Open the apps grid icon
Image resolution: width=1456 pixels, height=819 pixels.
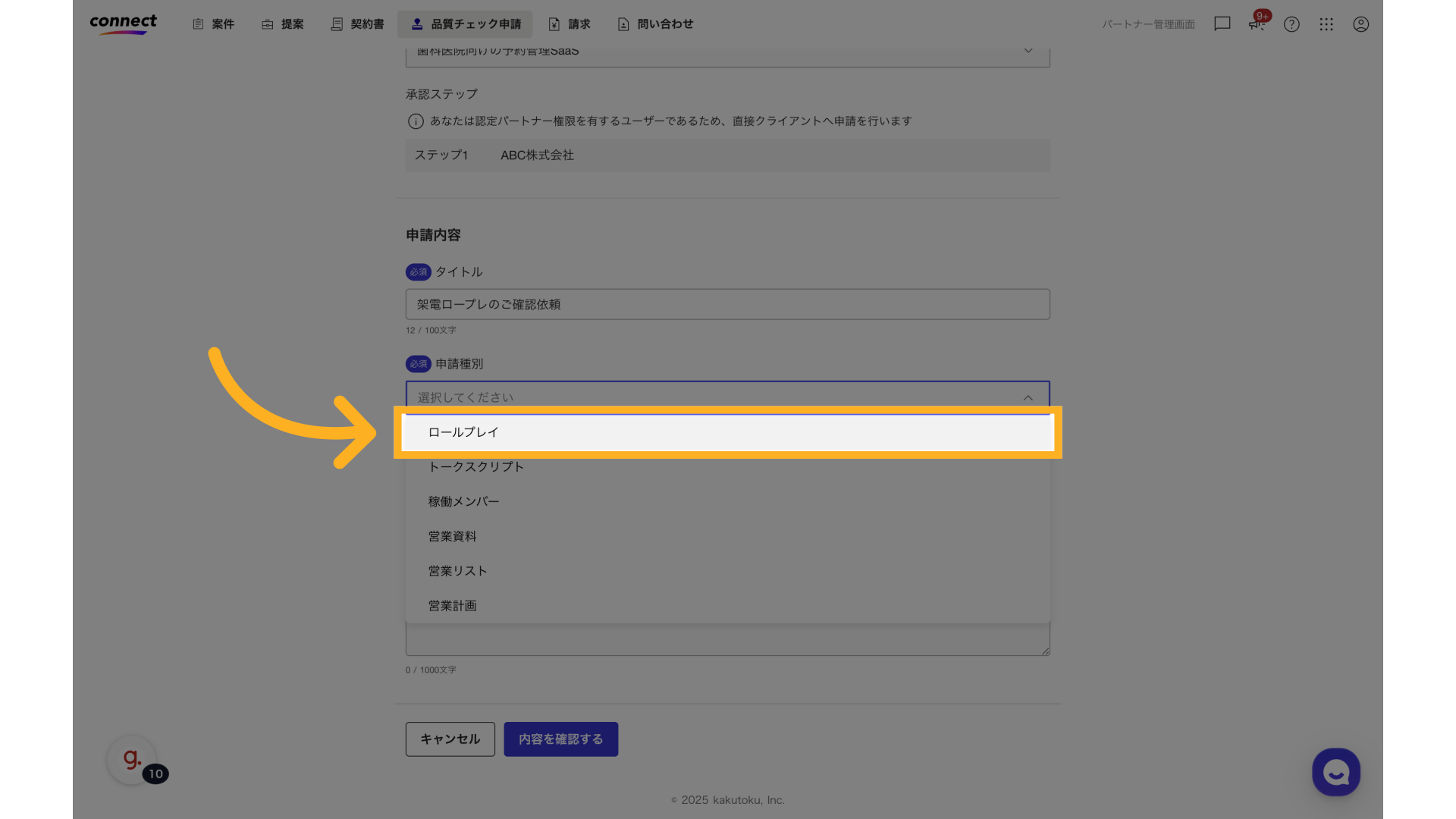click(1326, 24)
